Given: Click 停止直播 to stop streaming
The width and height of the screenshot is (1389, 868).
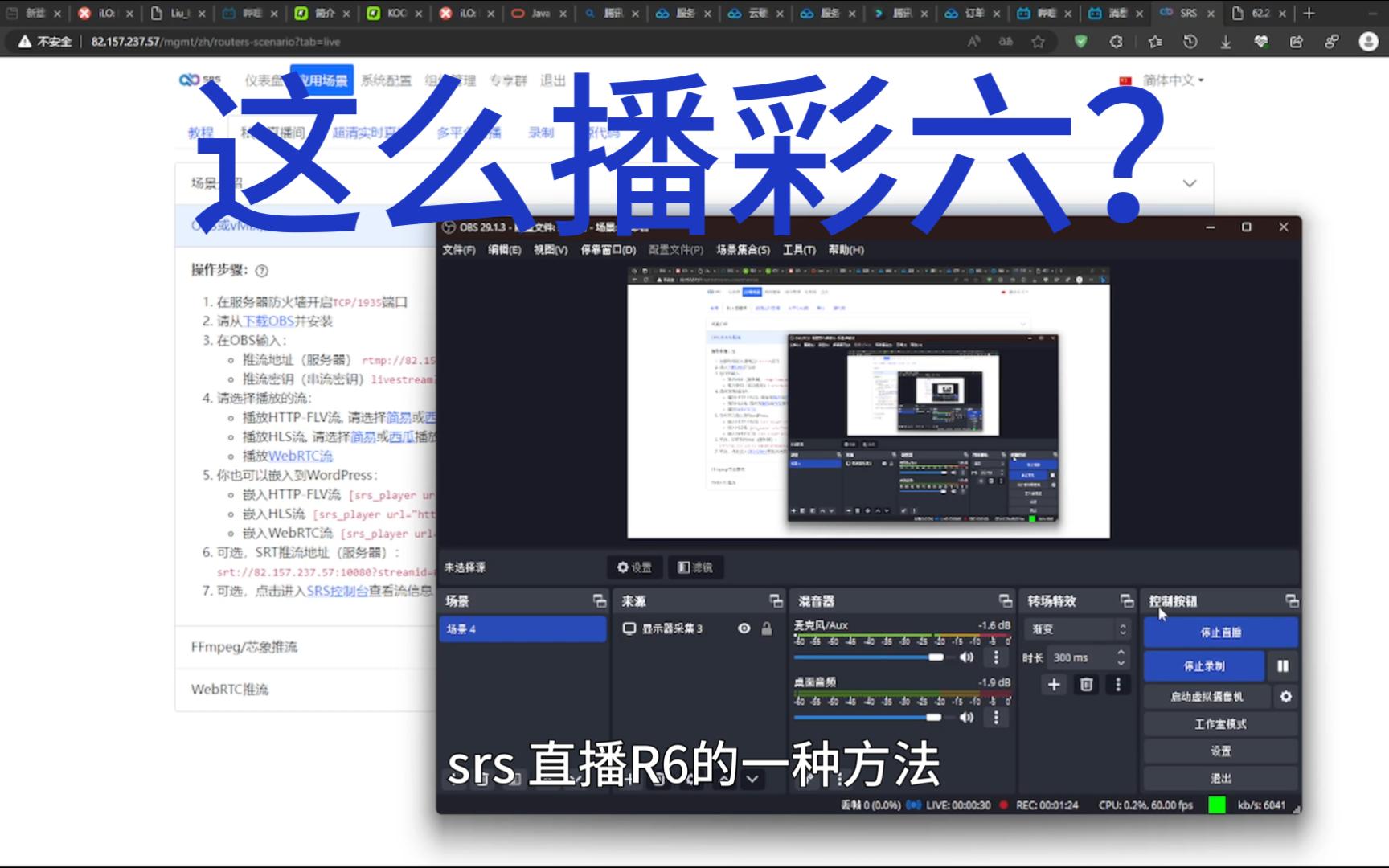Looking at the screenshot, I should pos(1220,633).
